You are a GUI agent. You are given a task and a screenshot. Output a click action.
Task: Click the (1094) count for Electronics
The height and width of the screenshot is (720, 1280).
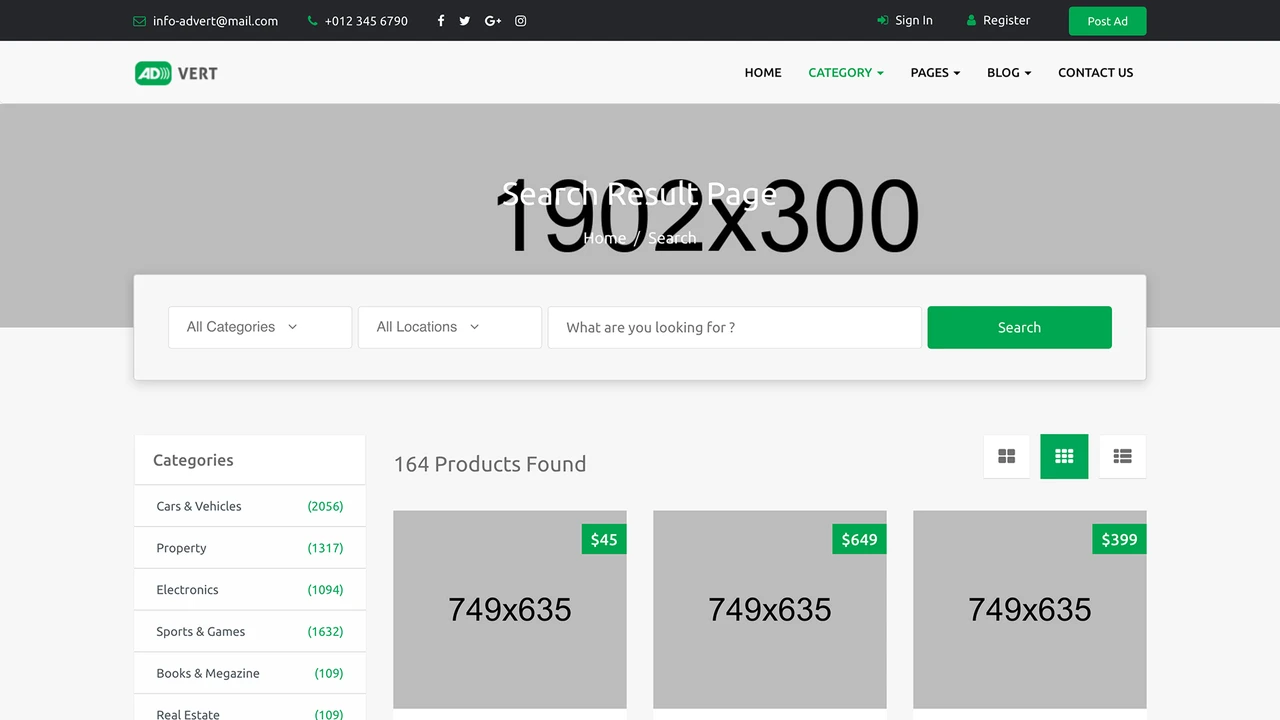tap(325, 590)
